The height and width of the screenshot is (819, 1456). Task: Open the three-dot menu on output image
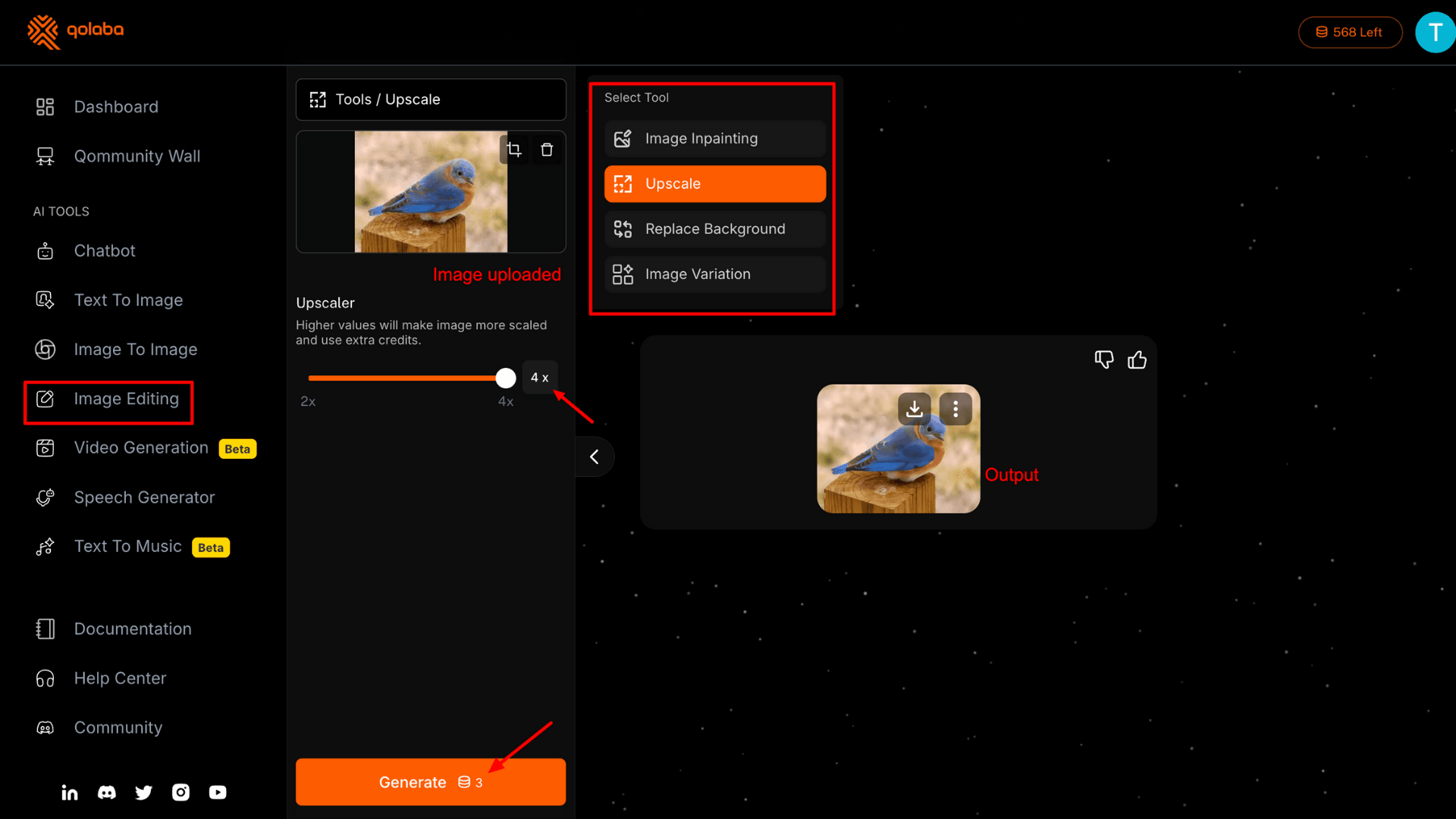(955, 409)
